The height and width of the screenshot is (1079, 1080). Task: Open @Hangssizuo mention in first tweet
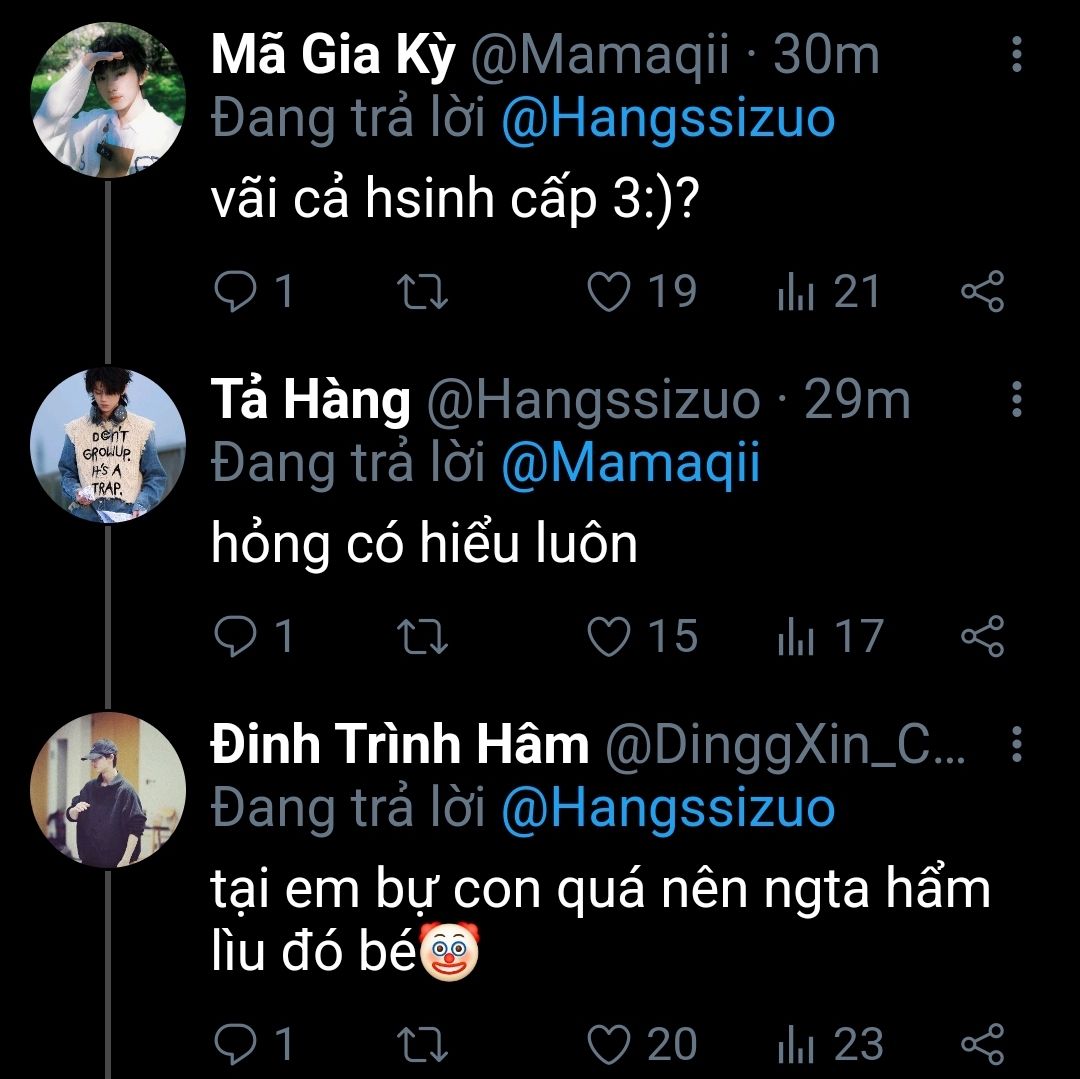667,119
